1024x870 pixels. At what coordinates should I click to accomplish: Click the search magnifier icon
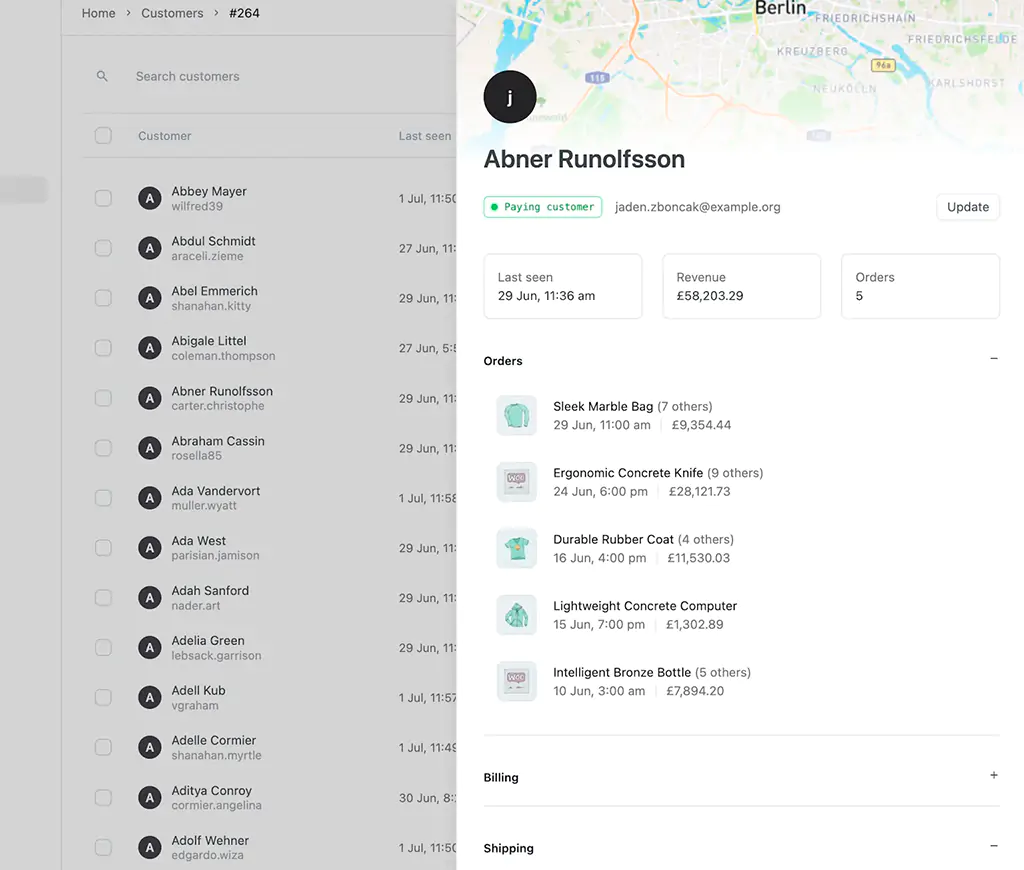(102, 76)
